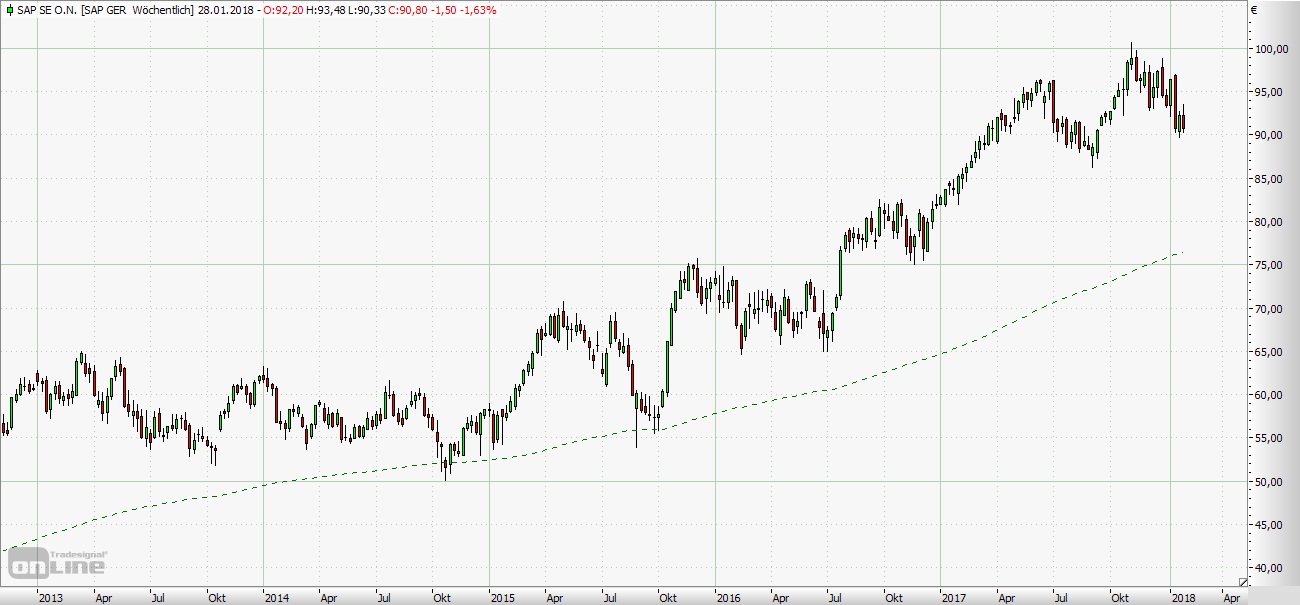Screen dimensions: 1300x605
Task: Click the green candlestick icon before SAP SE
Action: point(8,10)
